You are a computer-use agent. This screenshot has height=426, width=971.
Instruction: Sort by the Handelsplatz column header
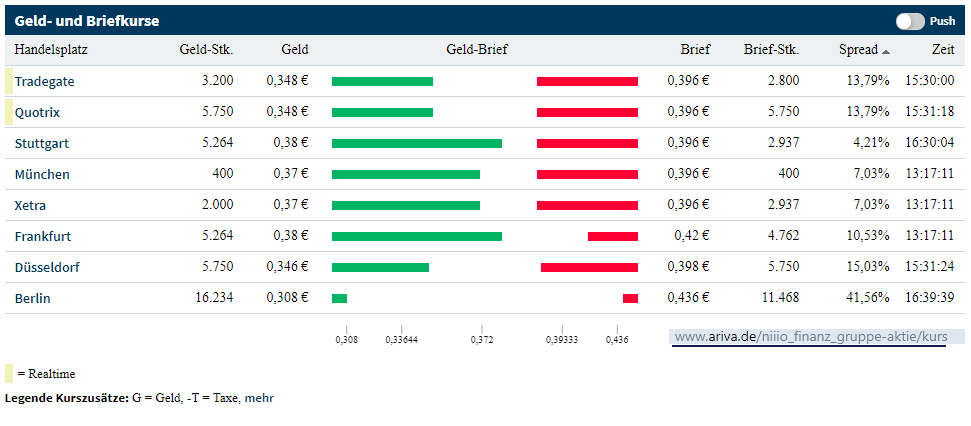pos(50,49)
